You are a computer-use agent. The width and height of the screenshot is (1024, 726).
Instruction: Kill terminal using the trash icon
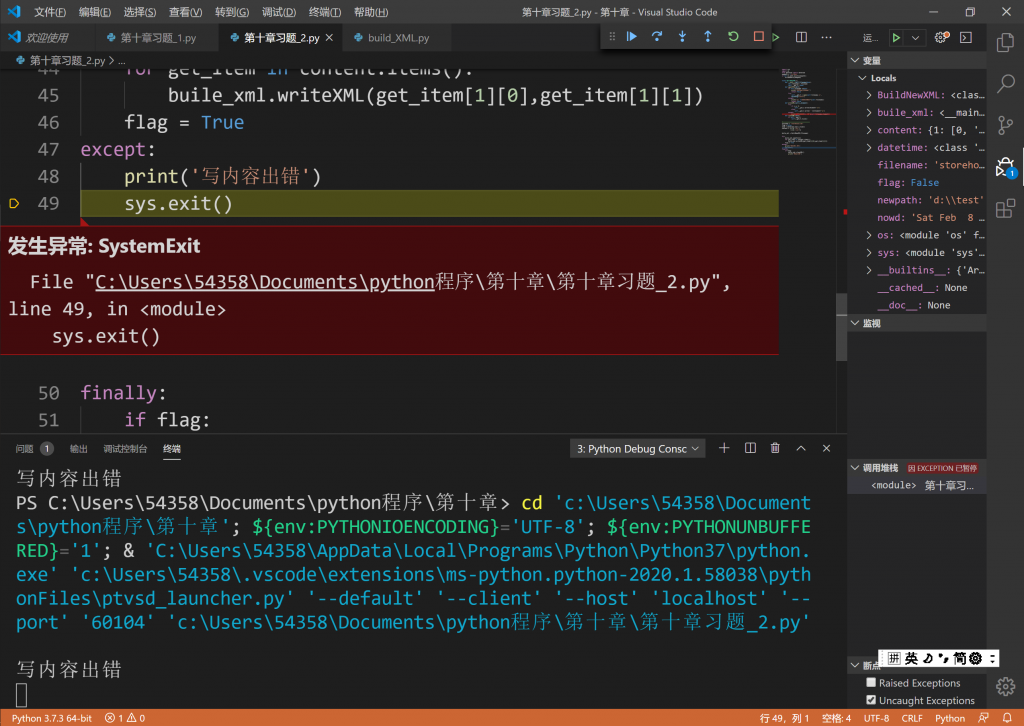(775, 449)
